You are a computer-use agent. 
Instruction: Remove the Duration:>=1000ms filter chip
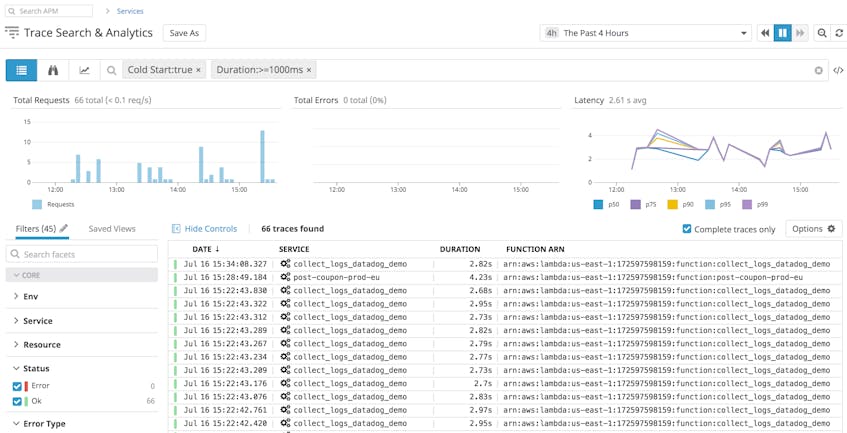pyautogui.click(x=309, y=70)
